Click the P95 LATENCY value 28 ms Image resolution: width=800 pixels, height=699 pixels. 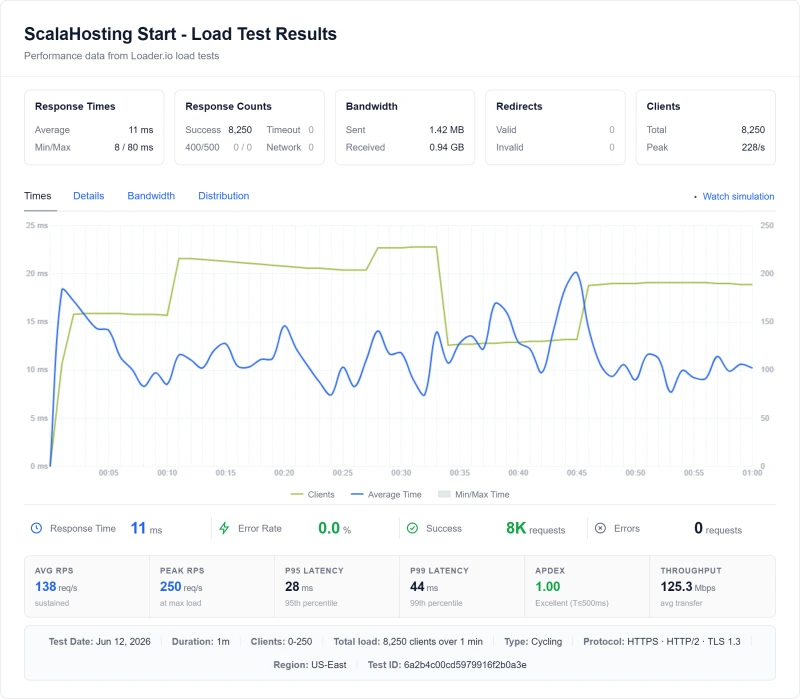click(299, 587)
